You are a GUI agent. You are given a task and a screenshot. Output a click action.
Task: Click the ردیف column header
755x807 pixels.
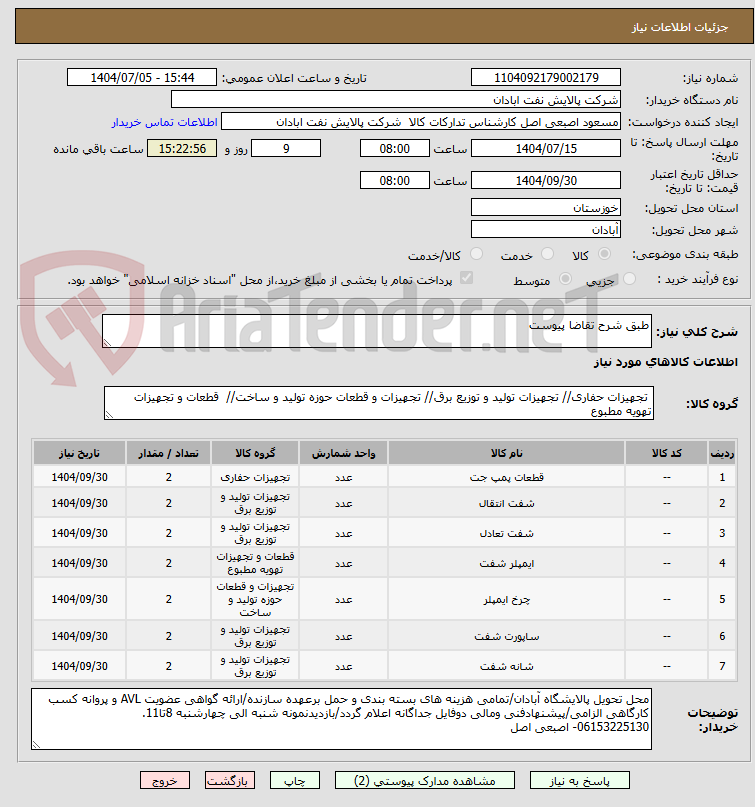point(722,453)
